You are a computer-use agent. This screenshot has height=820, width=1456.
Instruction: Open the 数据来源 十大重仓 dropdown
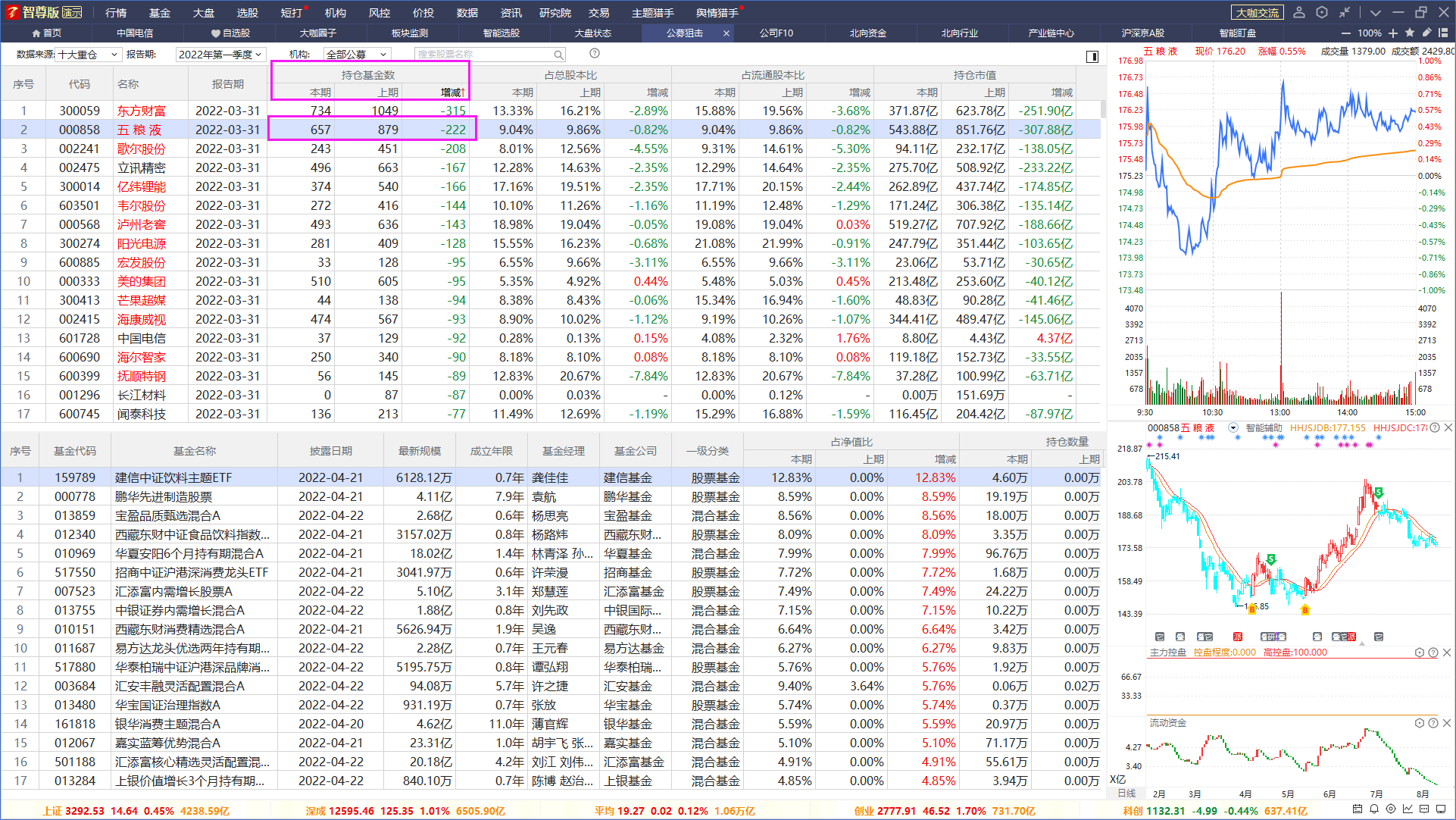click(x=89, y=55)
